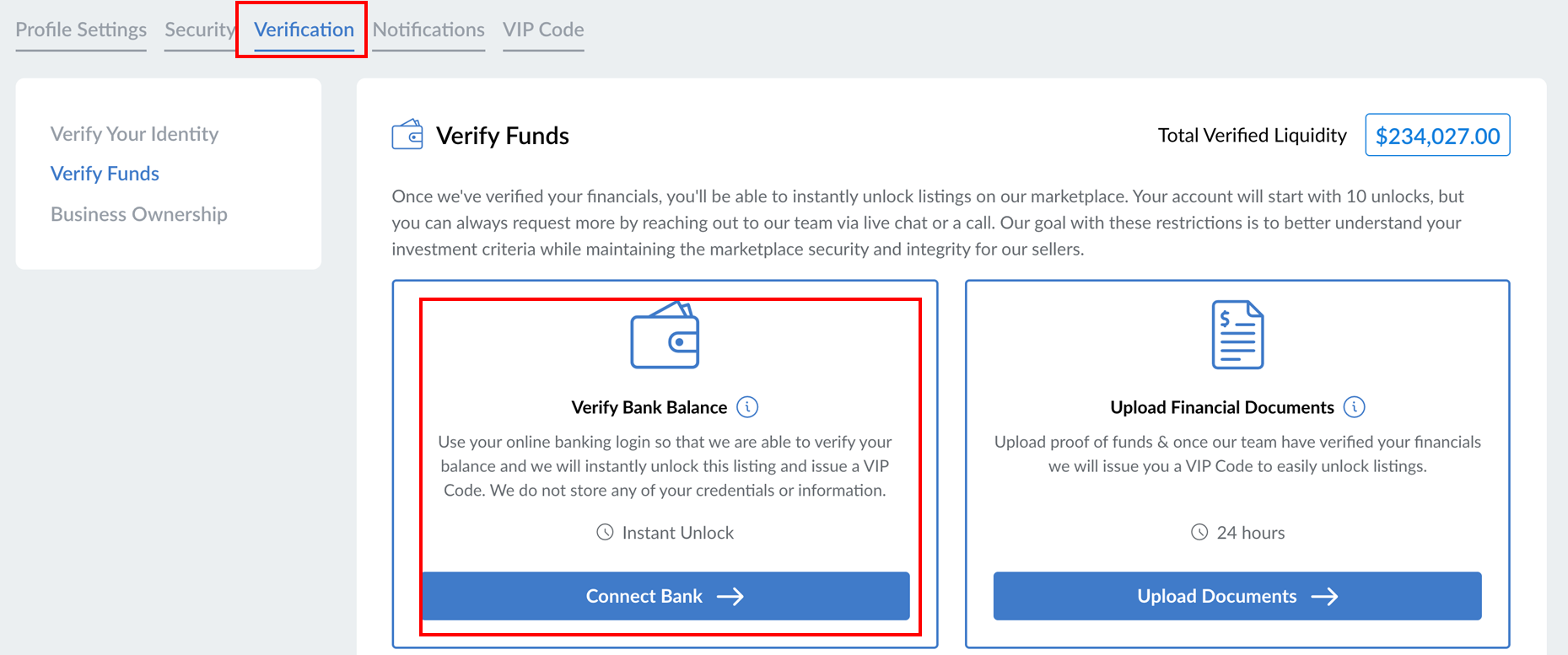The height and width of the screenshot is (655, 1568).
Task: Click the financial document icon with dollar sign
Action: click(x=1237, y=335)
